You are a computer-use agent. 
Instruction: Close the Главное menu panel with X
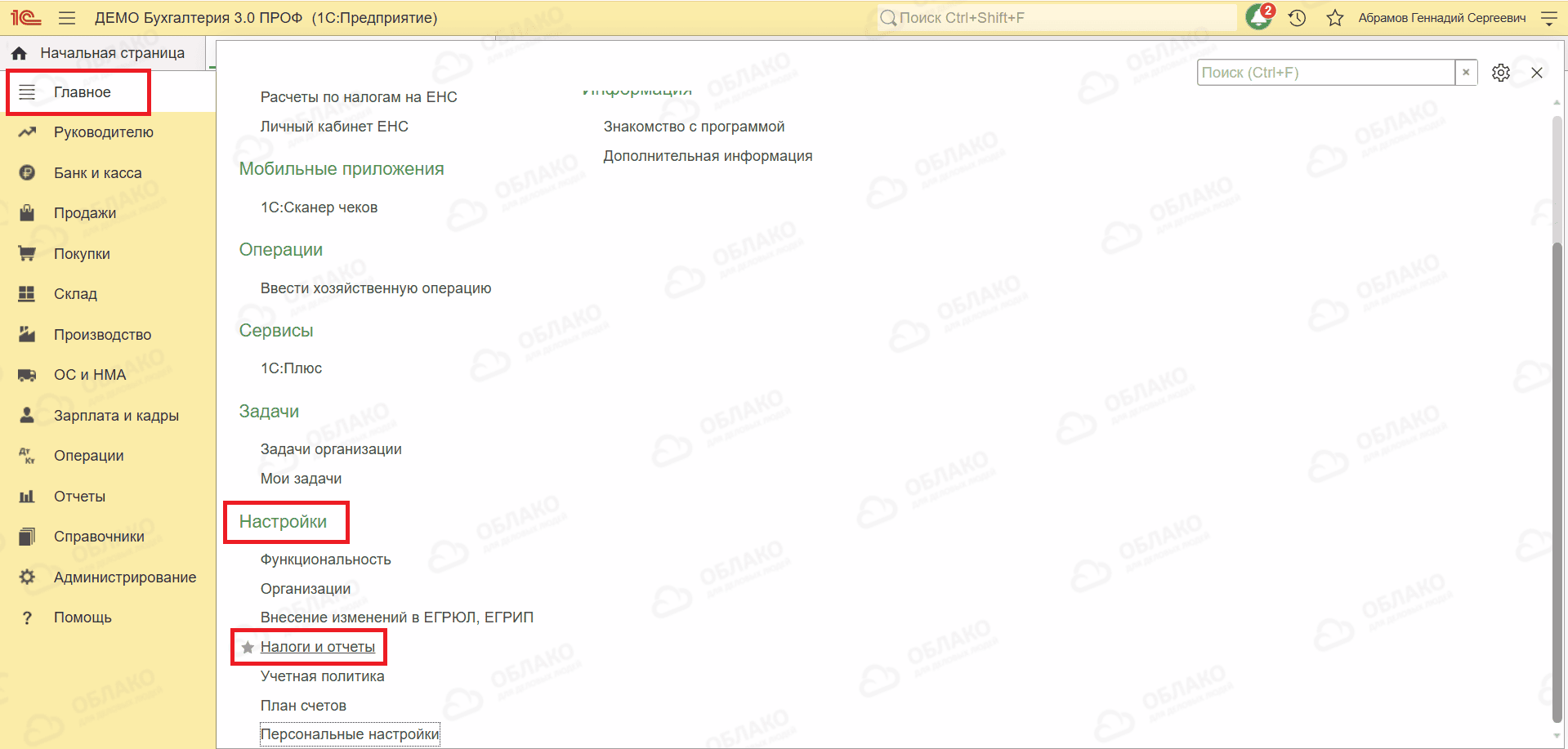1537,73
